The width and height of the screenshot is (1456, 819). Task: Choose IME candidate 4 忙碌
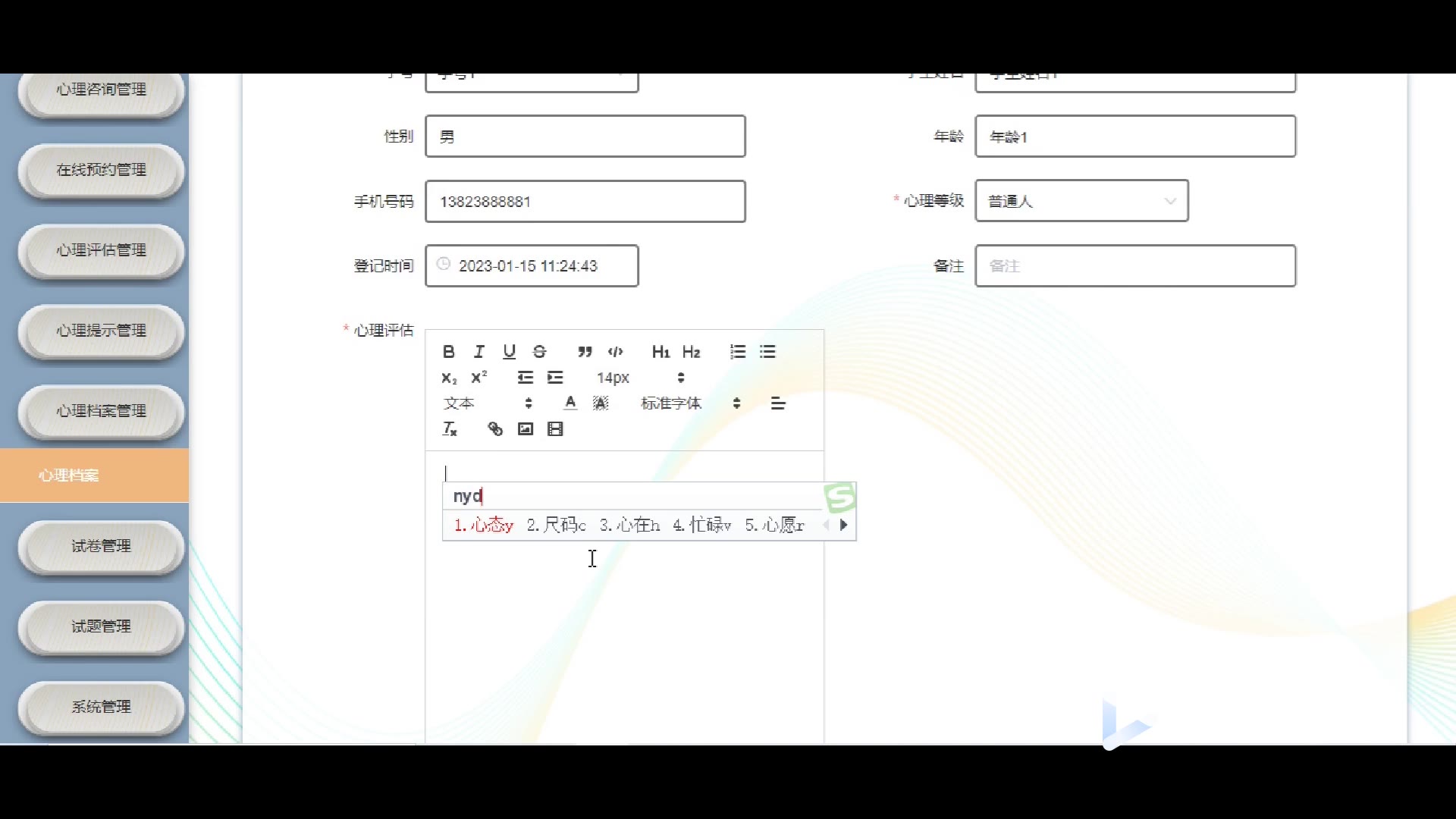point(702,525)
